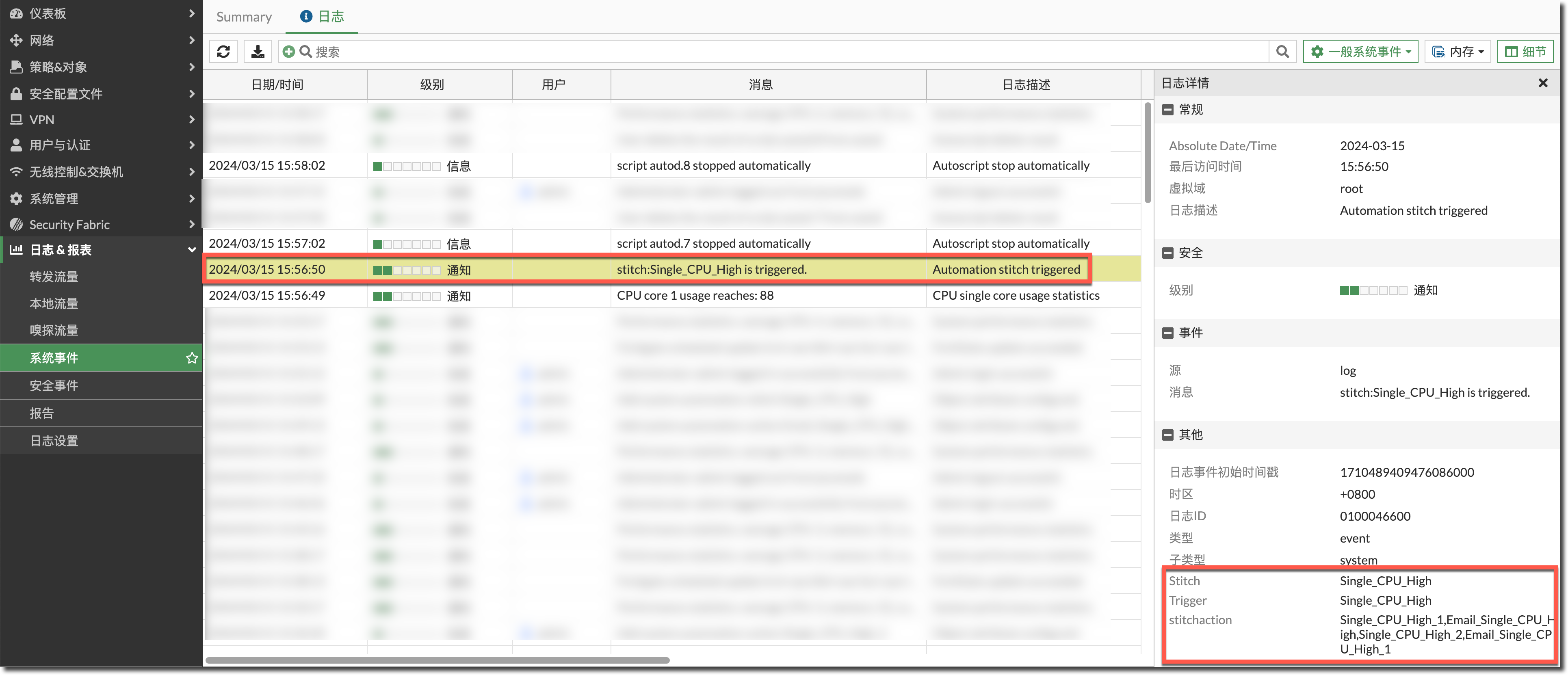Image resolution: width=1568 pixels, height=675 pixels.
Task: Click 'CPU single core usage statistics' cell
Action: [x=1015, y=296]
